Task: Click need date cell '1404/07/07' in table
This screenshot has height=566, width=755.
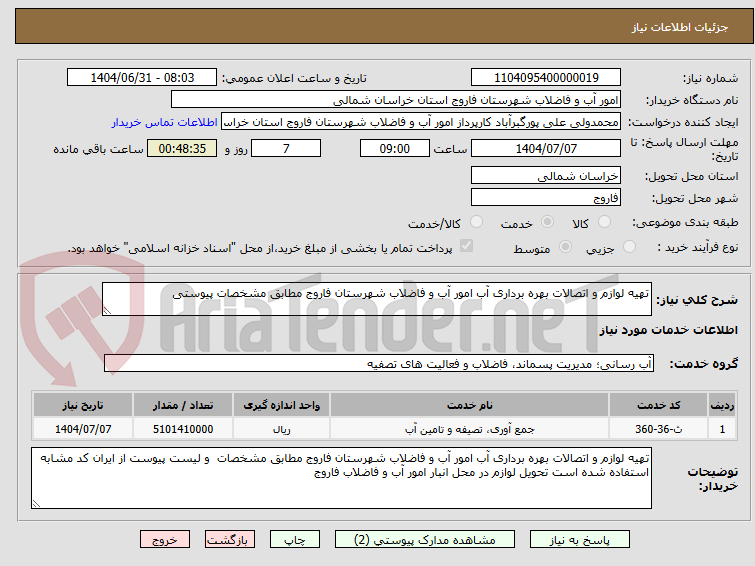Action: click(83, 429)
